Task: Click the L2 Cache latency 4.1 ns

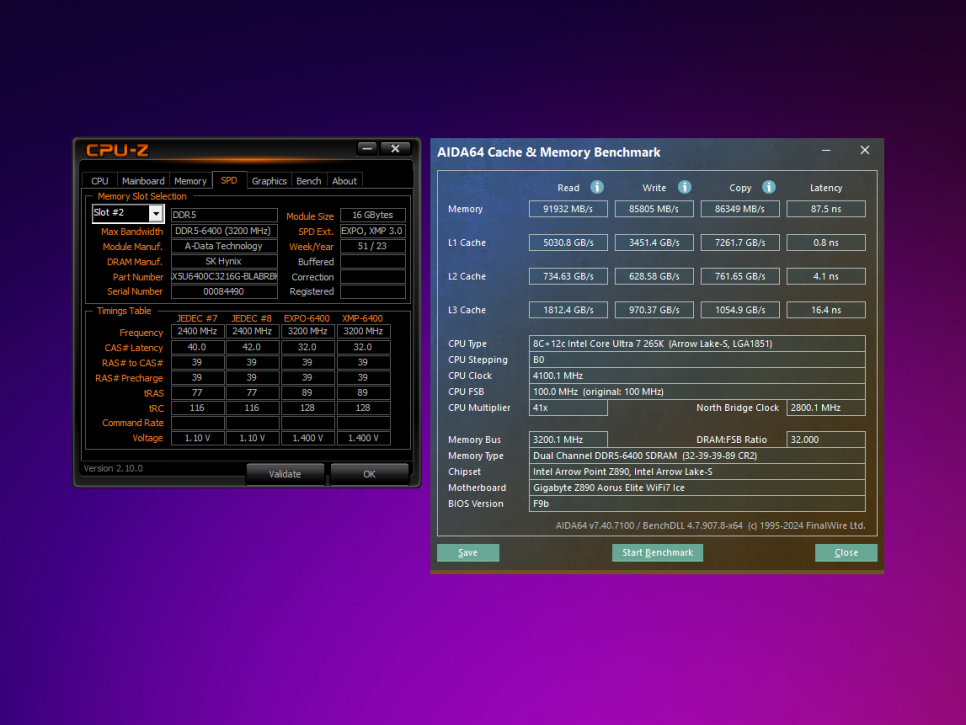Action: pyautogui.click(x=826, y=276)
